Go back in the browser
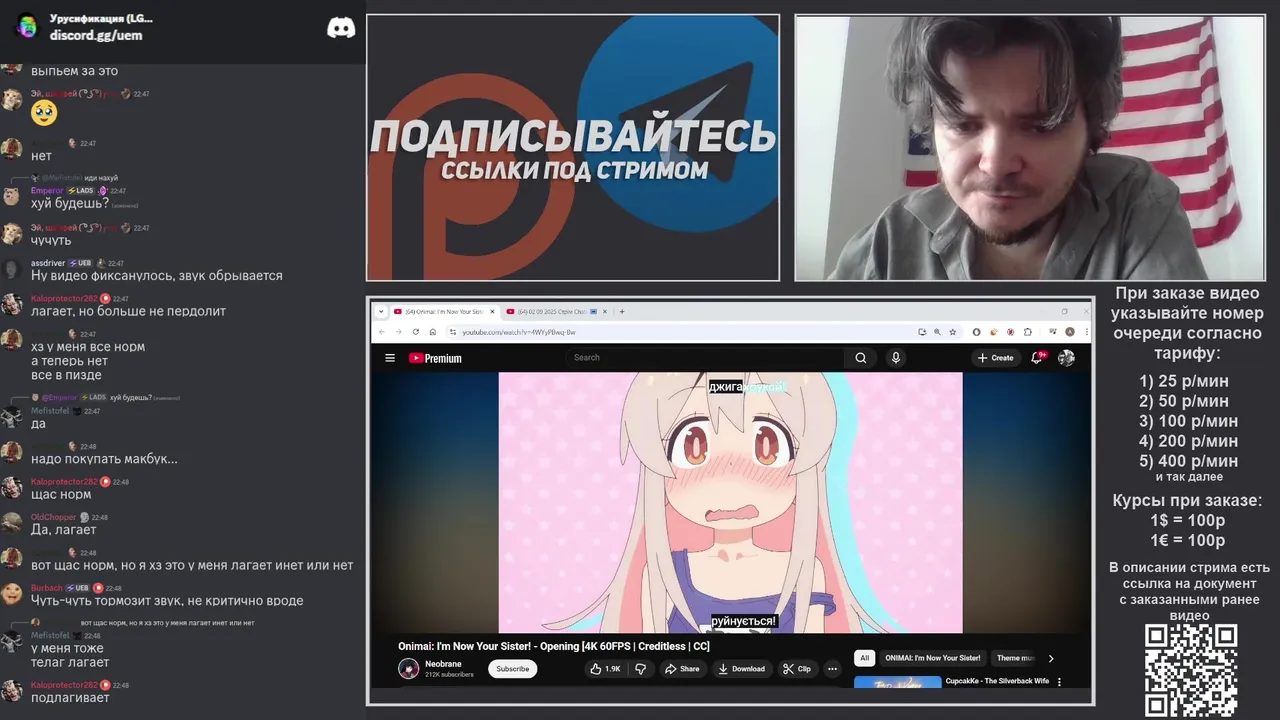This screenshot has width=1280, height=720. pyautogui.click(x=381, y=332)
